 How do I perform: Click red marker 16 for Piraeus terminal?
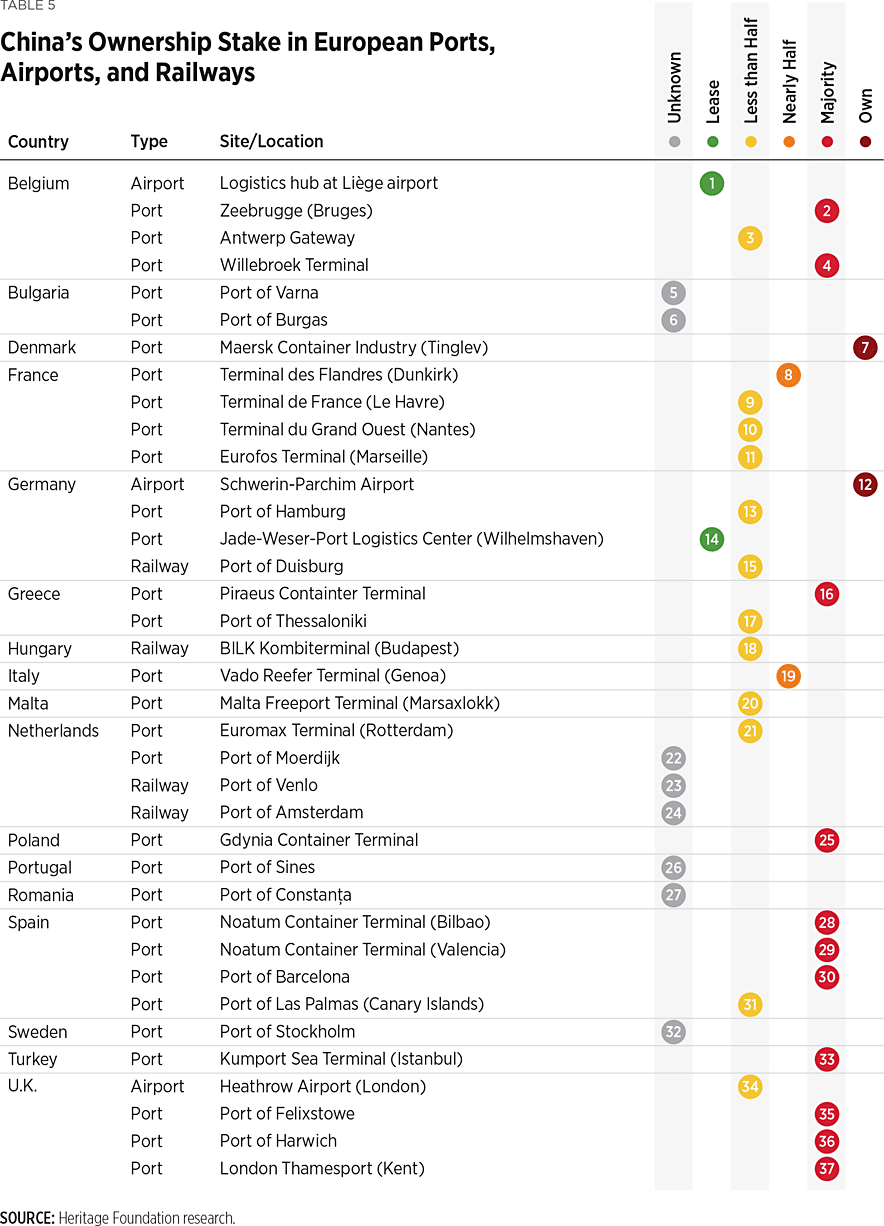click(826, 594)
